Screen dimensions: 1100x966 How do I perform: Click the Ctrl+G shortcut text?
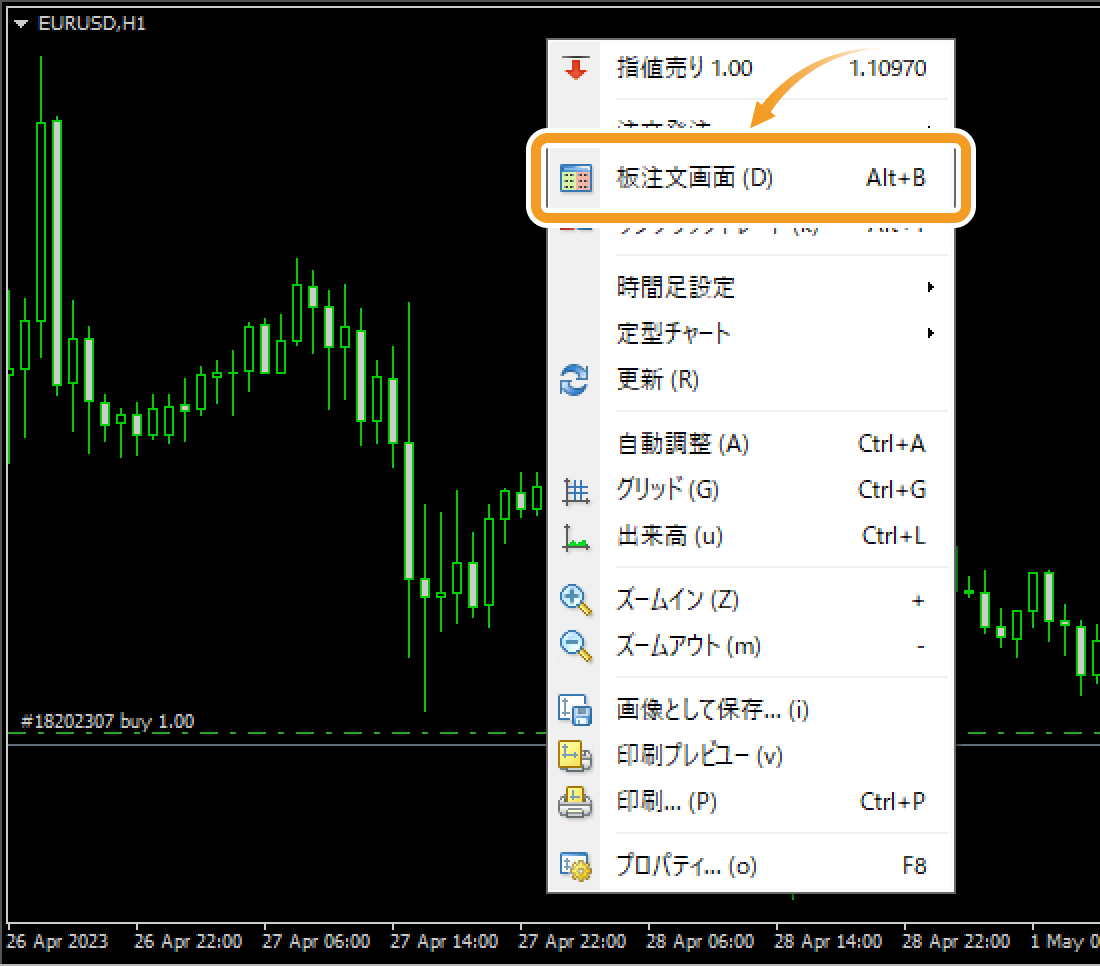[x=892, y=490]
